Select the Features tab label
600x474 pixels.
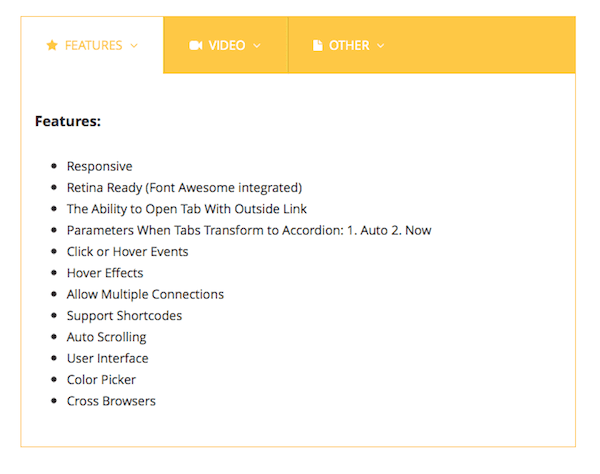tap(93, 45)
